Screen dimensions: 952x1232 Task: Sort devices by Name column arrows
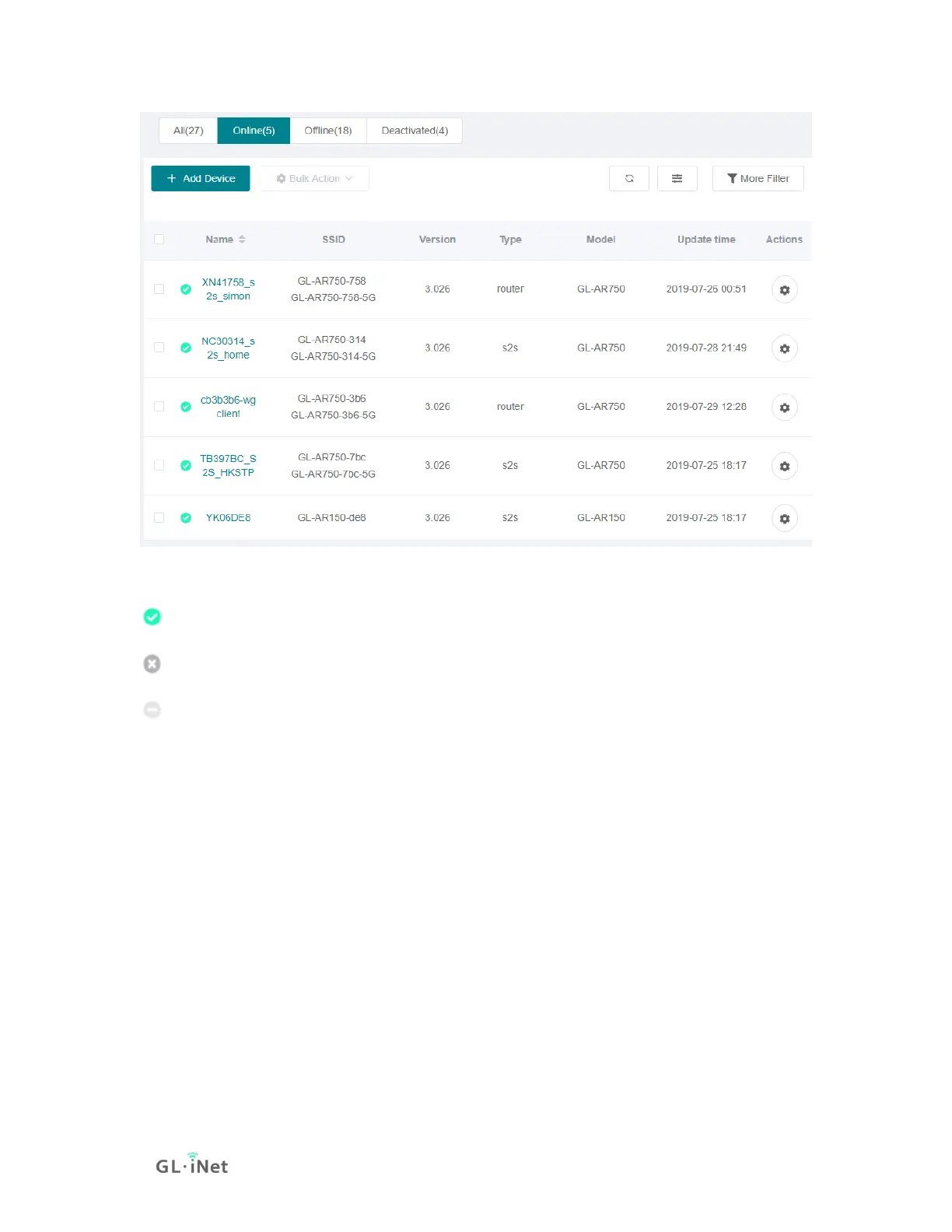click(242, 240)
